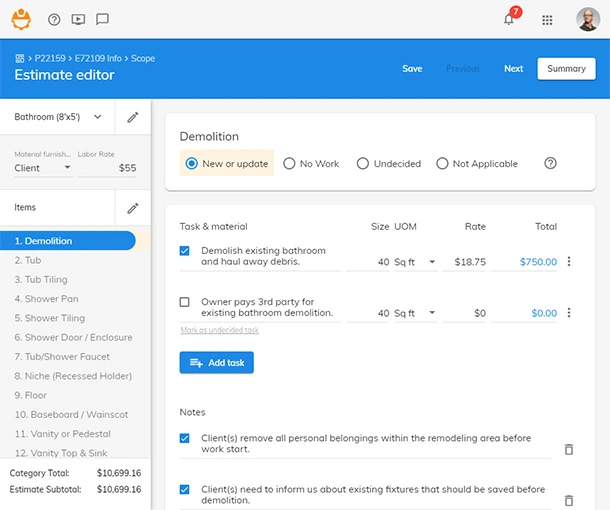The width and height of the screenshot is (610, 510).
Task: Edit the Bathroom room with pencil icon
Action: [x=133, y=117]
